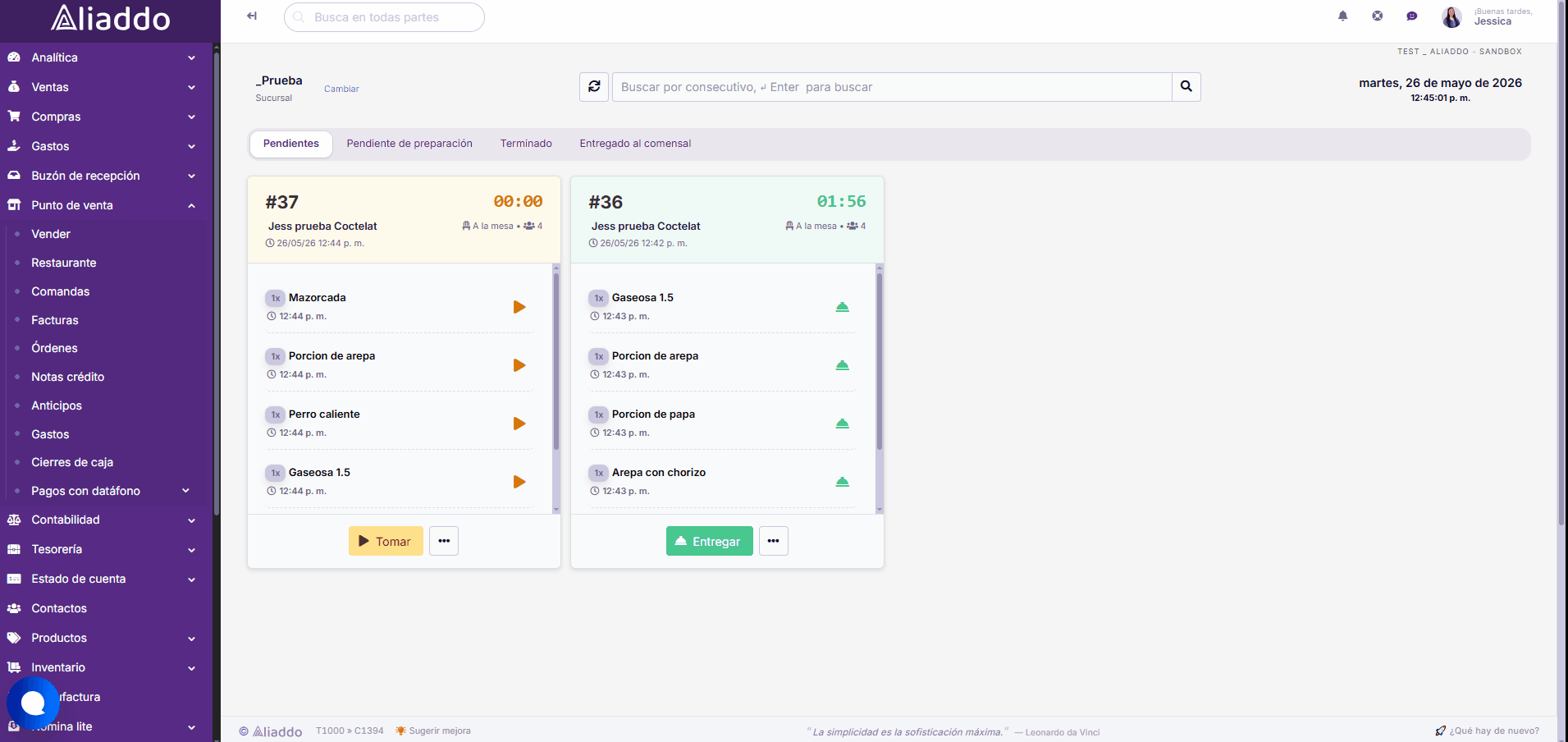Screen dimensions: 1568x742
Task: Collapse sidebar using the arrow icon
Action: pyautogui.click(x=252, y=16)
